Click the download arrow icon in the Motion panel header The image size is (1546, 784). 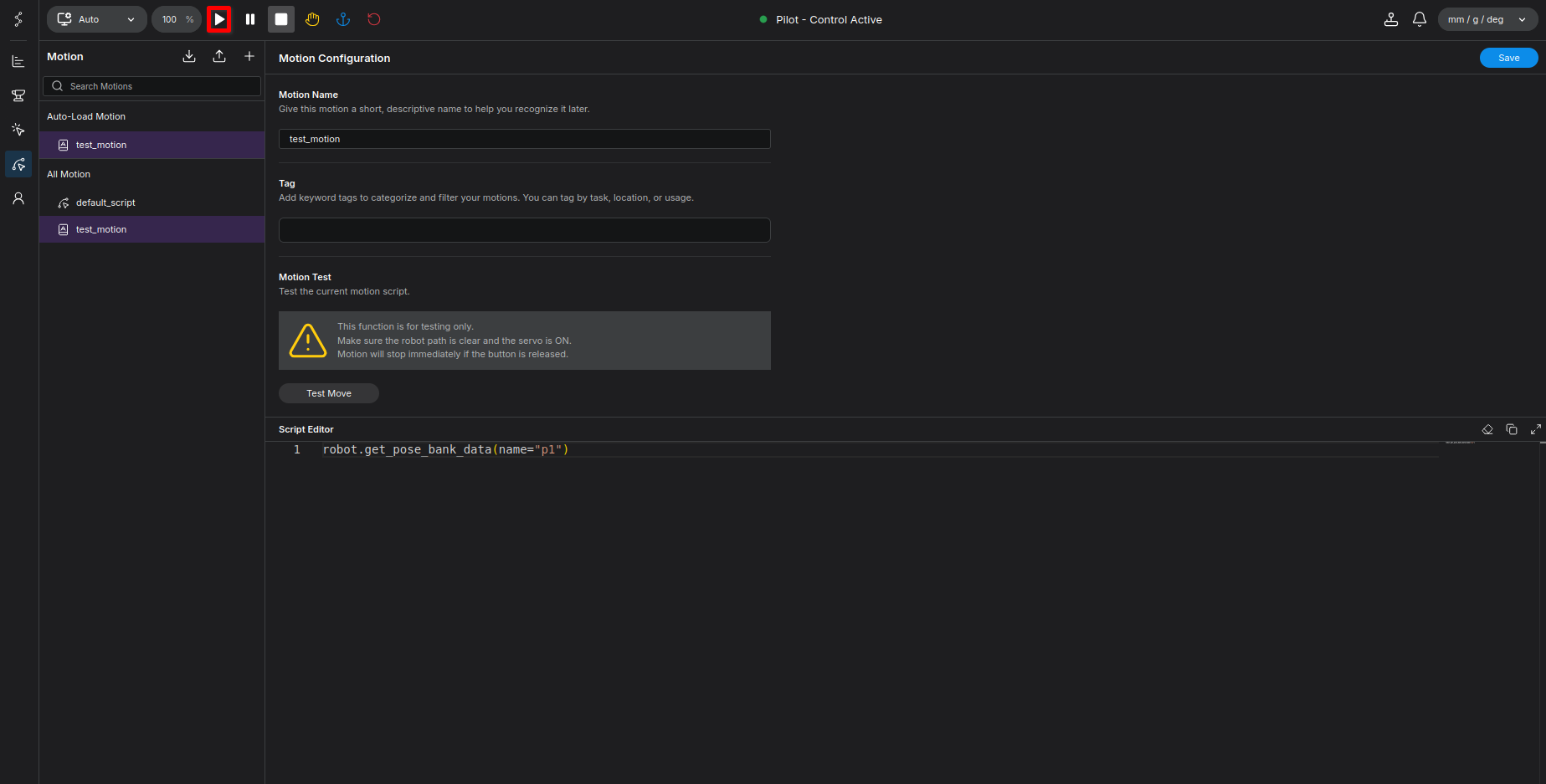coord(189,56)
